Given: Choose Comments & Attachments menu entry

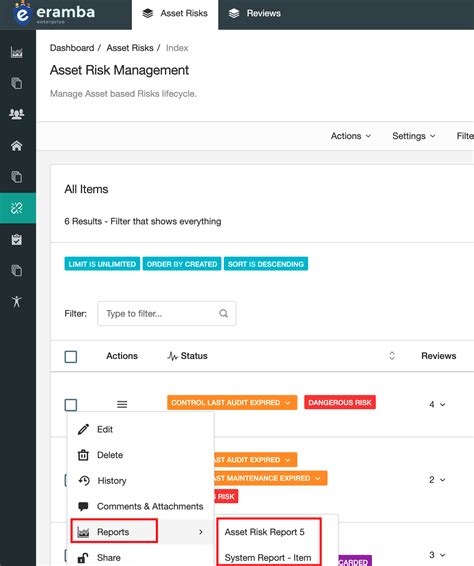Looking at the screenshot, I should click(x=141, y=506).
